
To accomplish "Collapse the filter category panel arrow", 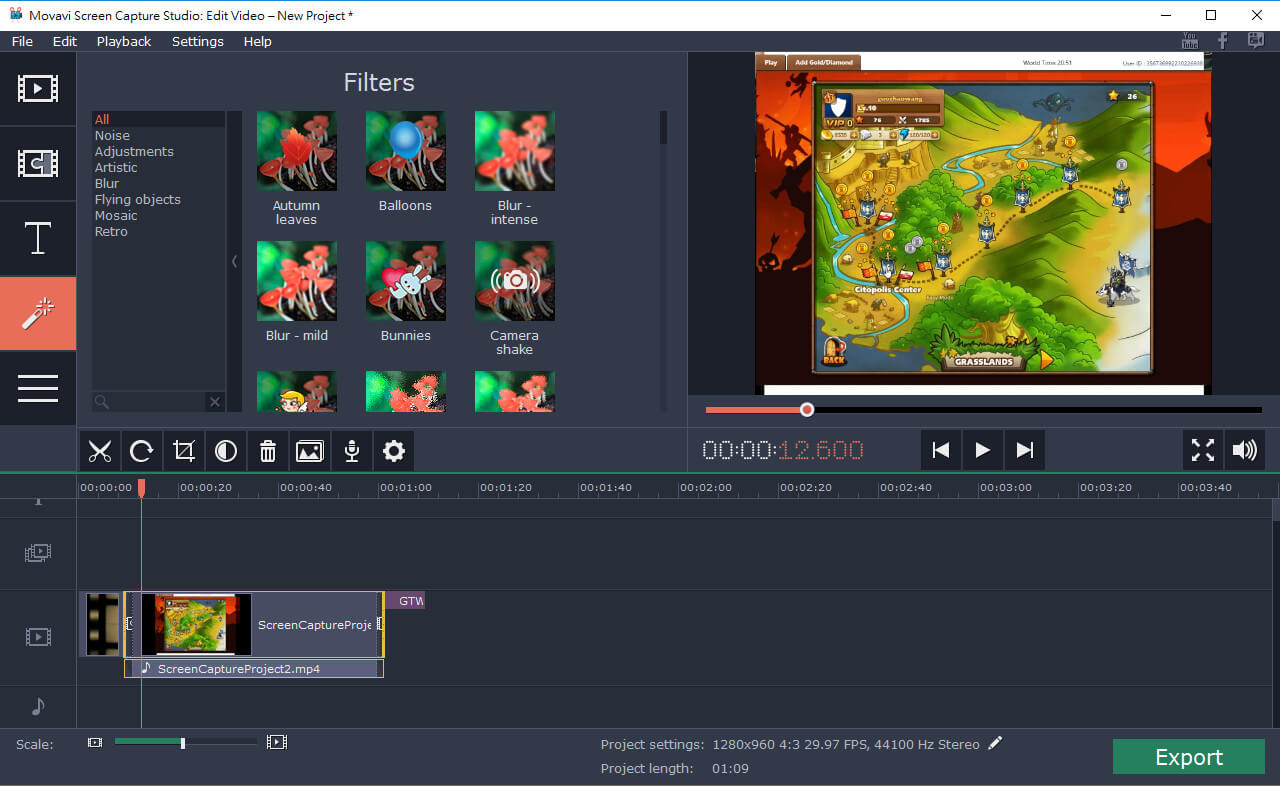I will (x=235, y=261).
